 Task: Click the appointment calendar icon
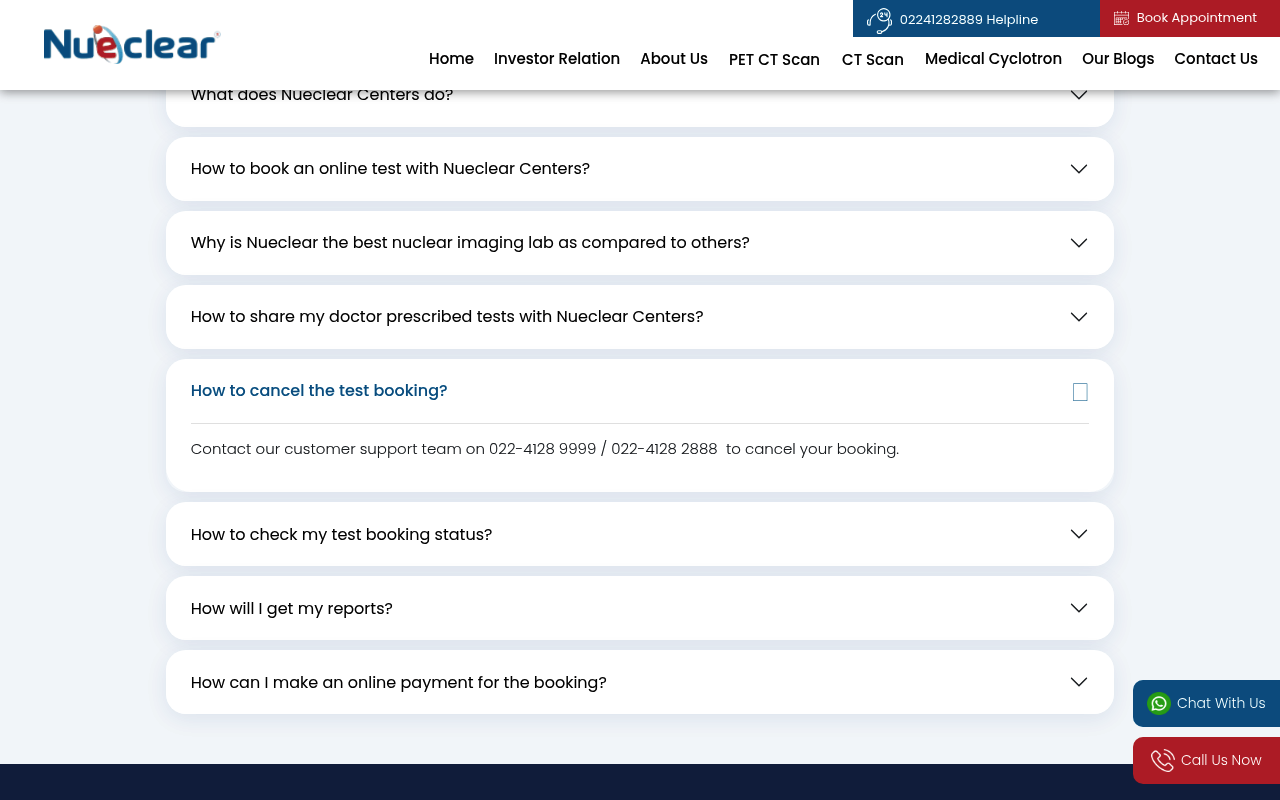1121,18
